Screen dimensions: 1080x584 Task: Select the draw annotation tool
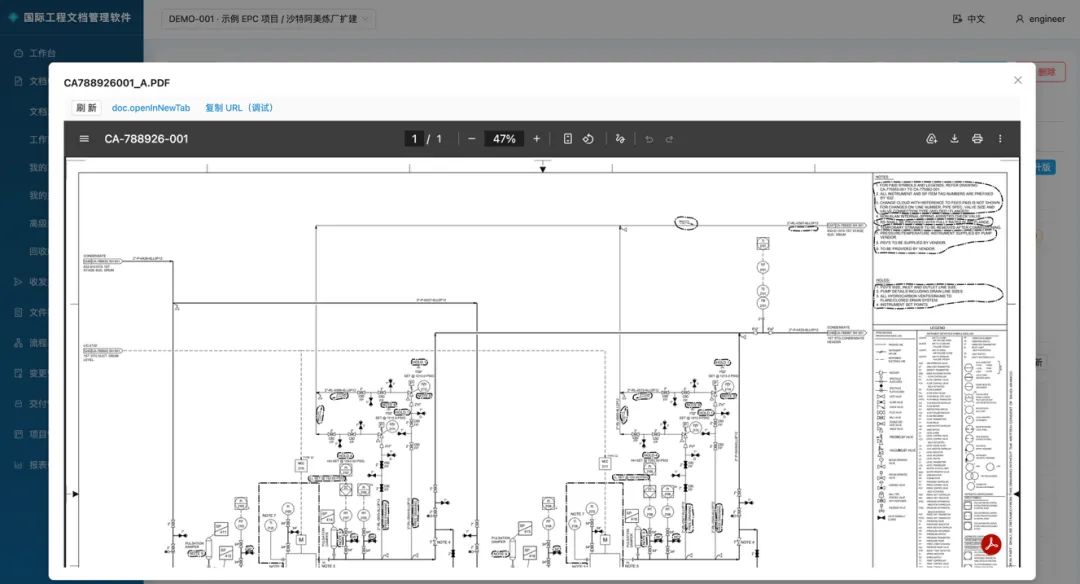[x=620, y=138]
